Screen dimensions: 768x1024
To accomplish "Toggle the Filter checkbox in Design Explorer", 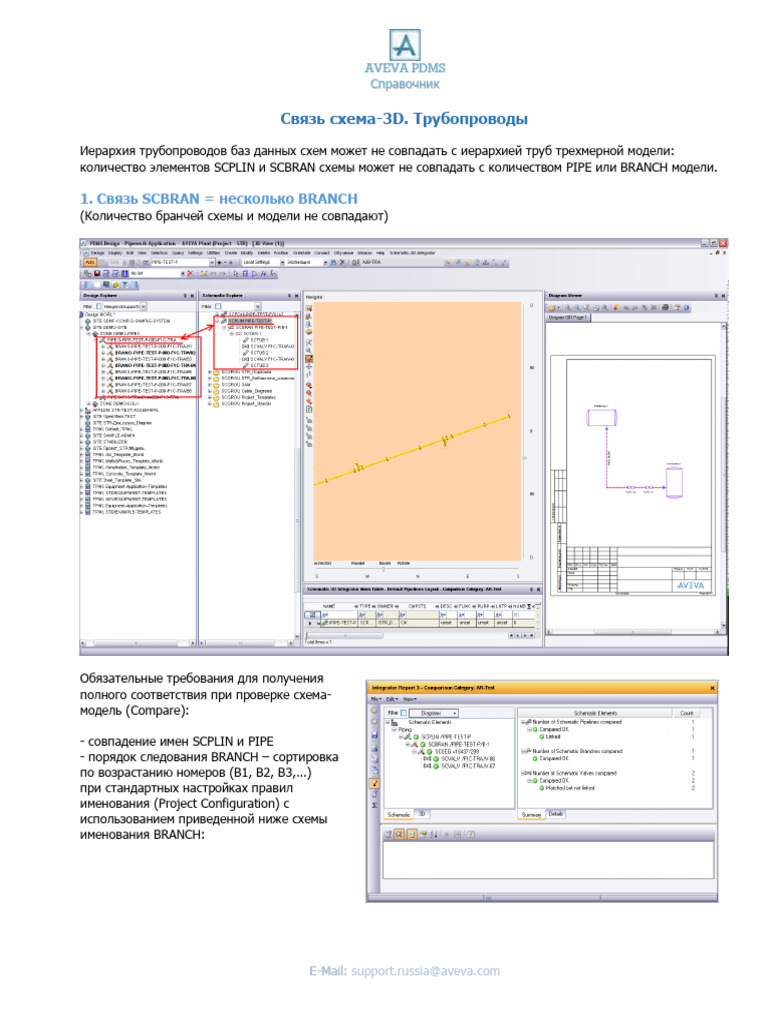I will (x=99, y=306).
